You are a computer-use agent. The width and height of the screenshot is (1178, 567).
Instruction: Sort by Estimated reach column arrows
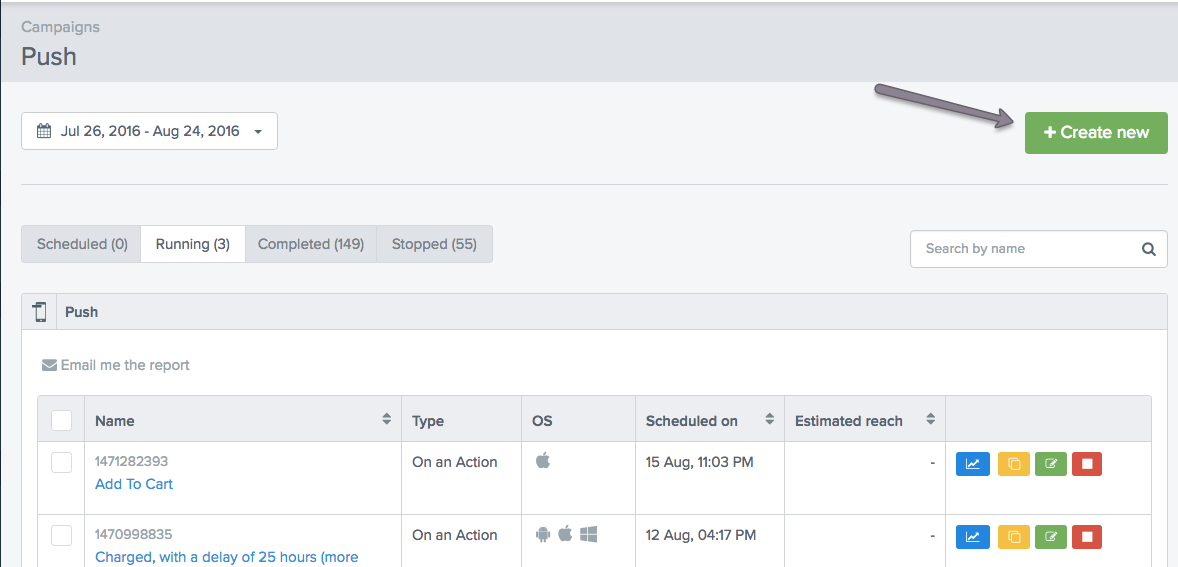click(931, 419)
